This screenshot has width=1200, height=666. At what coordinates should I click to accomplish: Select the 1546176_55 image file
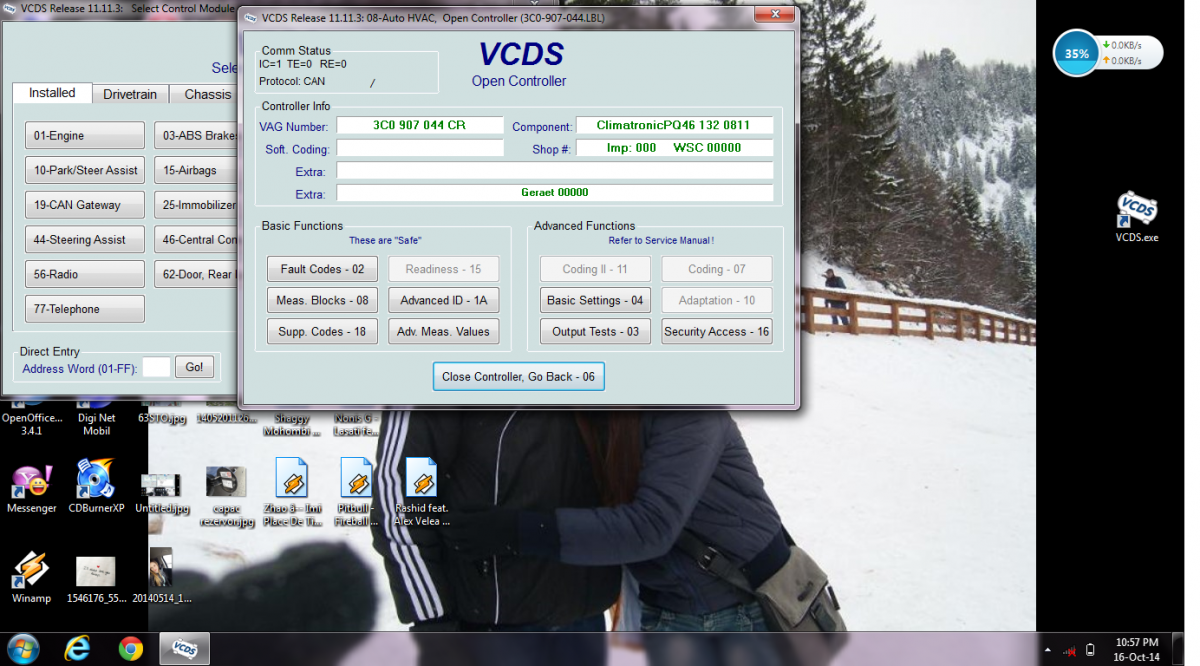pyautogui.click(x=96, y=579)
